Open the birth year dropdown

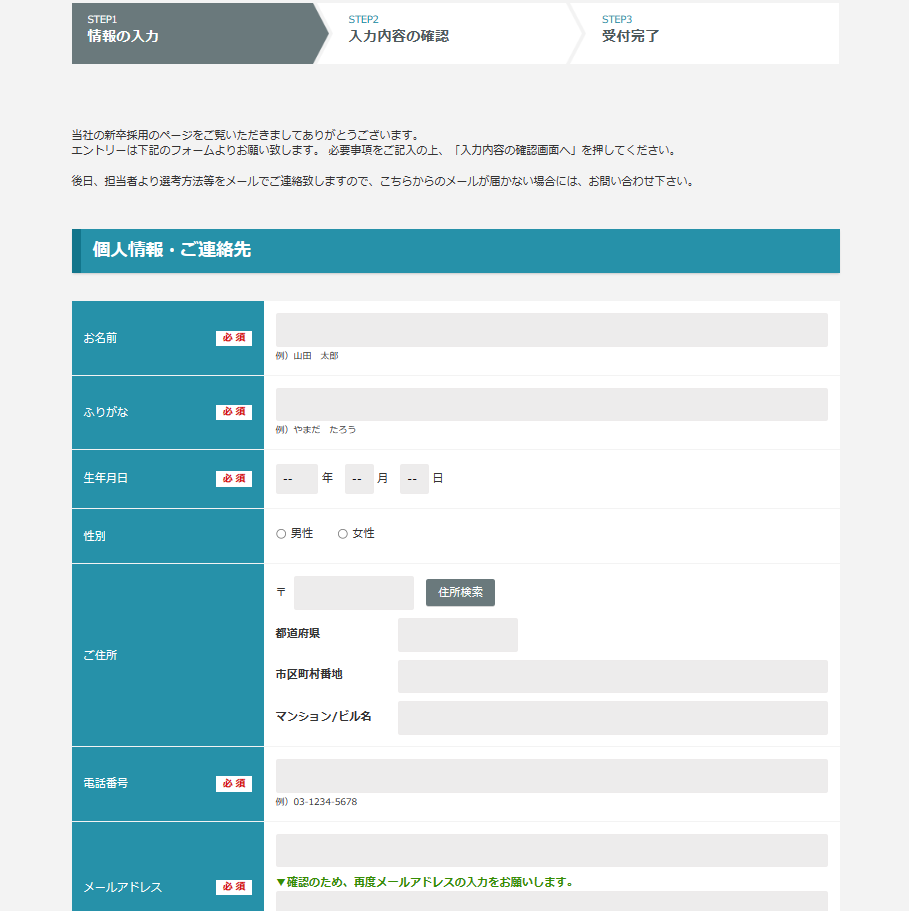tap(296, 479)
